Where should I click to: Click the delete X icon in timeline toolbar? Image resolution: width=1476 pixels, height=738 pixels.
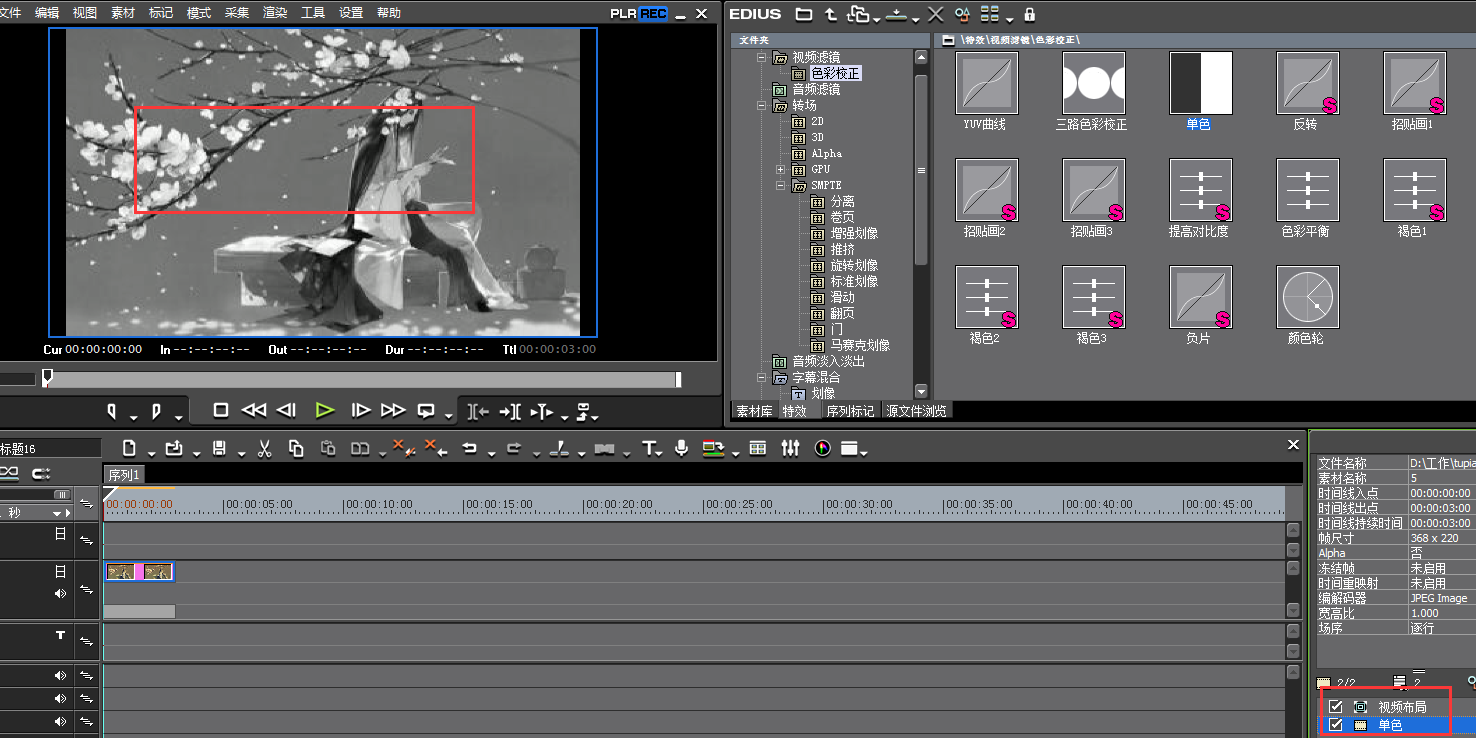click(403, 448)
